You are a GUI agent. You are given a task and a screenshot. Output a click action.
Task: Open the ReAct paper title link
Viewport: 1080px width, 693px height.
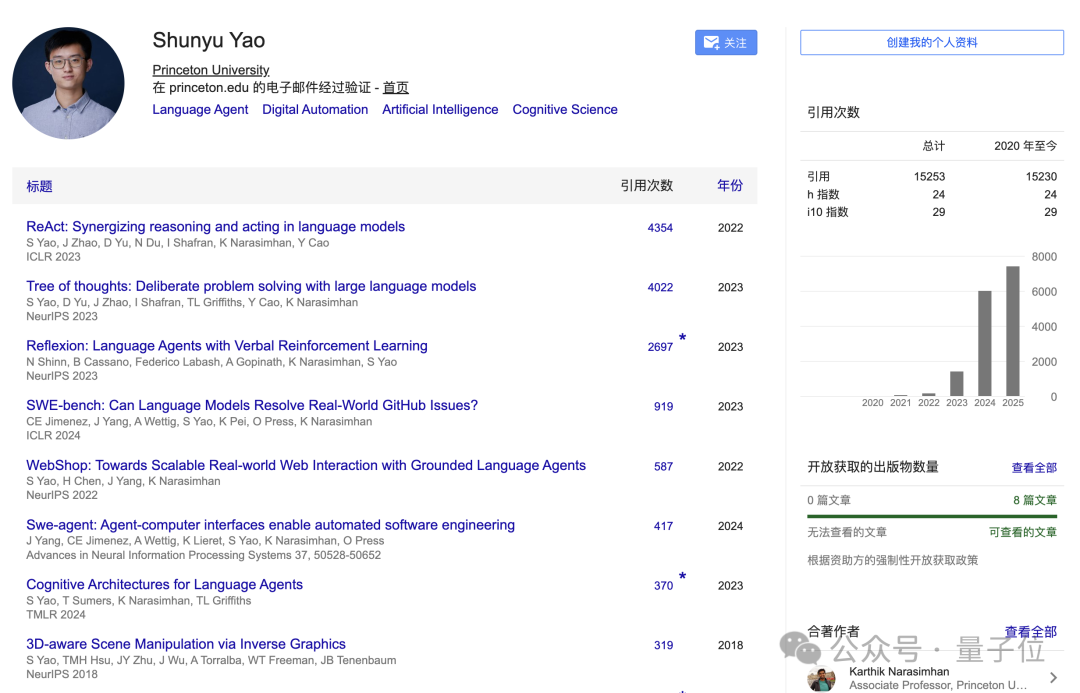tap(215, 227)
